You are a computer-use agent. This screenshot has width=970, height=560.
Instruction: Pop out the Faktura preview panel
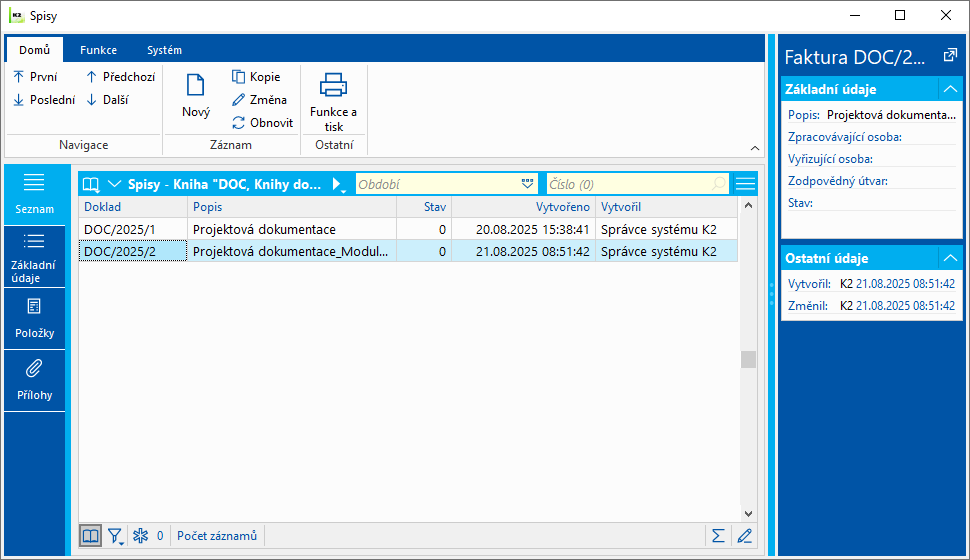pyautogui.click(x=950, y=56)
